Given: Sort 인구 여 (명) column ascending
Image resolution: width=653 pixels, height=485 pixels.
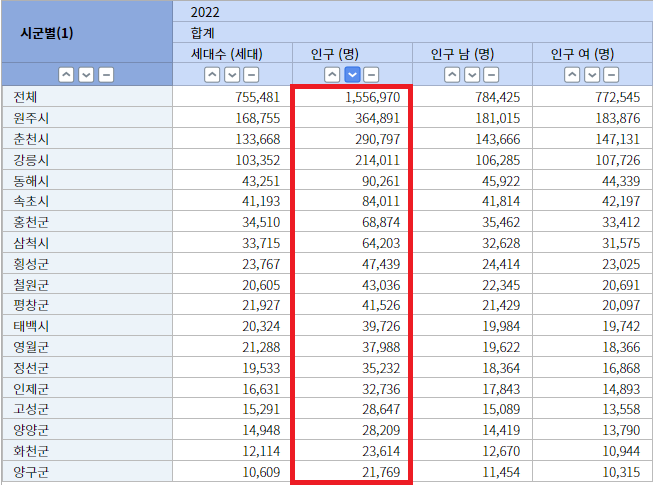Looking at the screenshot, I should click(572, 75).
